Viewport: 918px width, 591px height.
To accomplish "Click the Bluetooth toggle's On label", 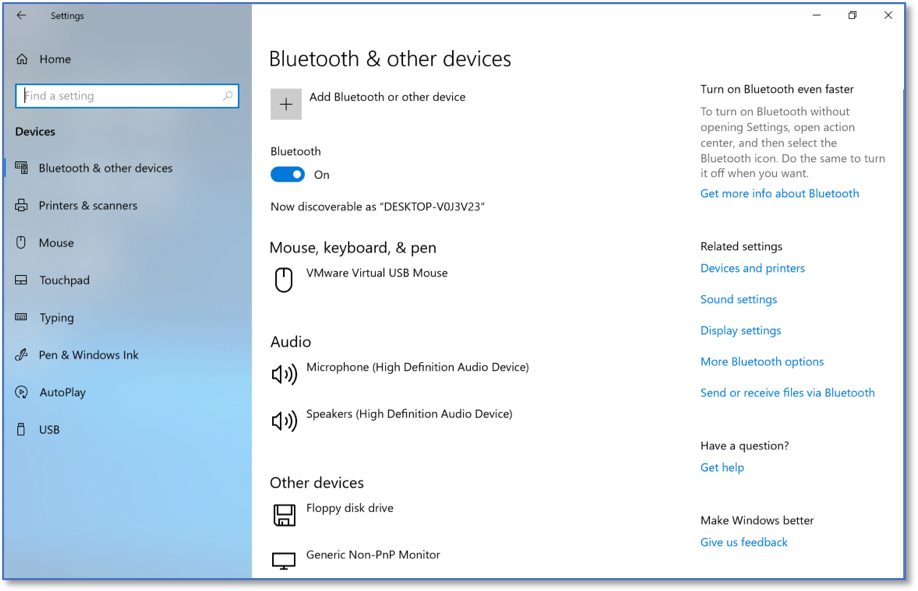I will (321, 175).
